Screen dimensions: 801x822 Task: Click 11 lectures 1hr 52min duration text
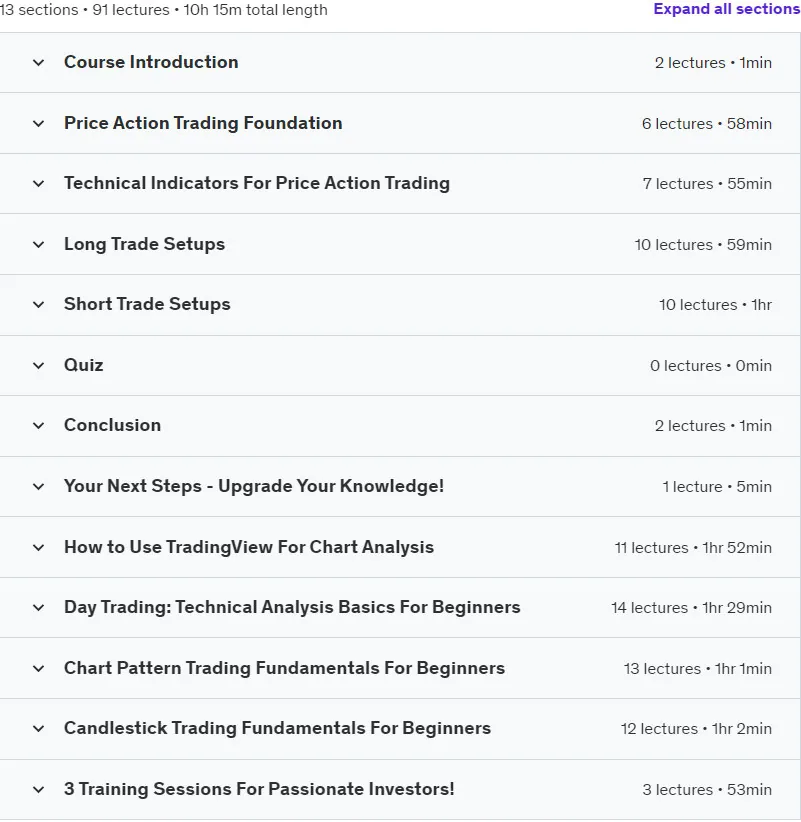[x=693, y=548]
